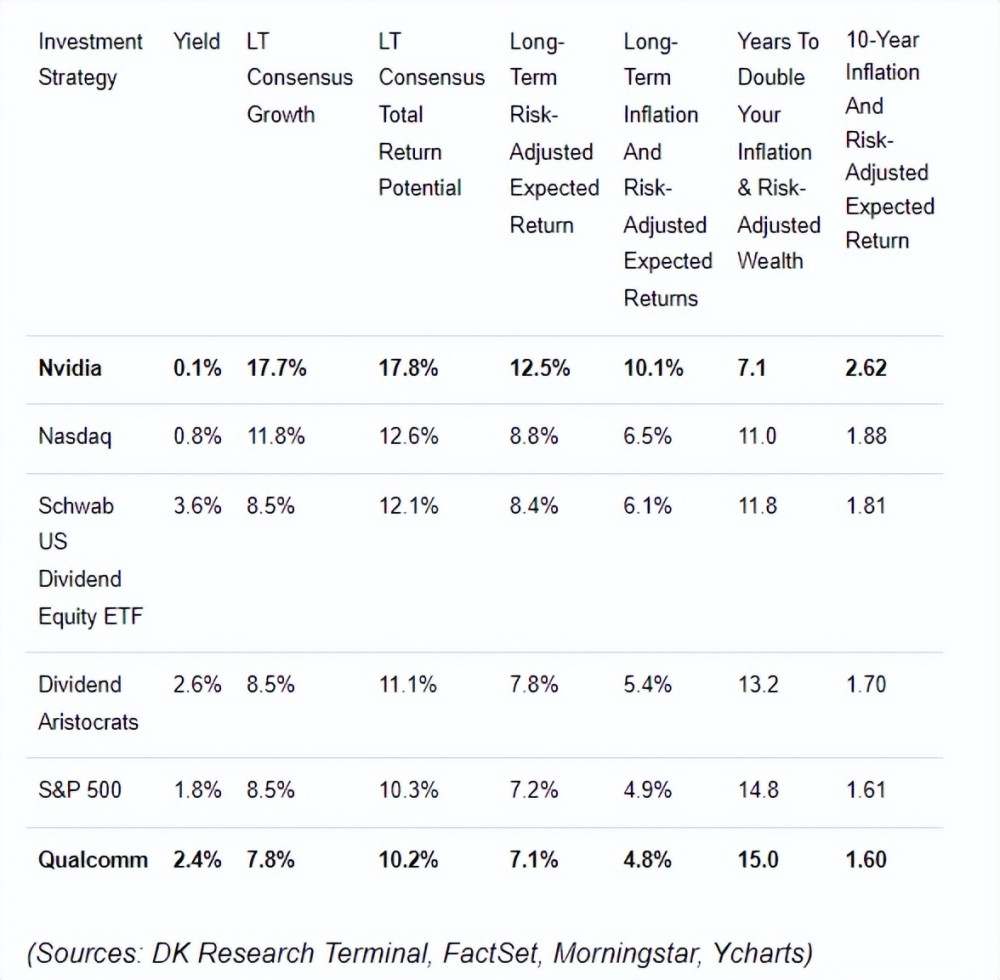1000x980 pixels.
Task: Select the Schwab ETF 3.6% yield cell
Action: coord(197,506)
